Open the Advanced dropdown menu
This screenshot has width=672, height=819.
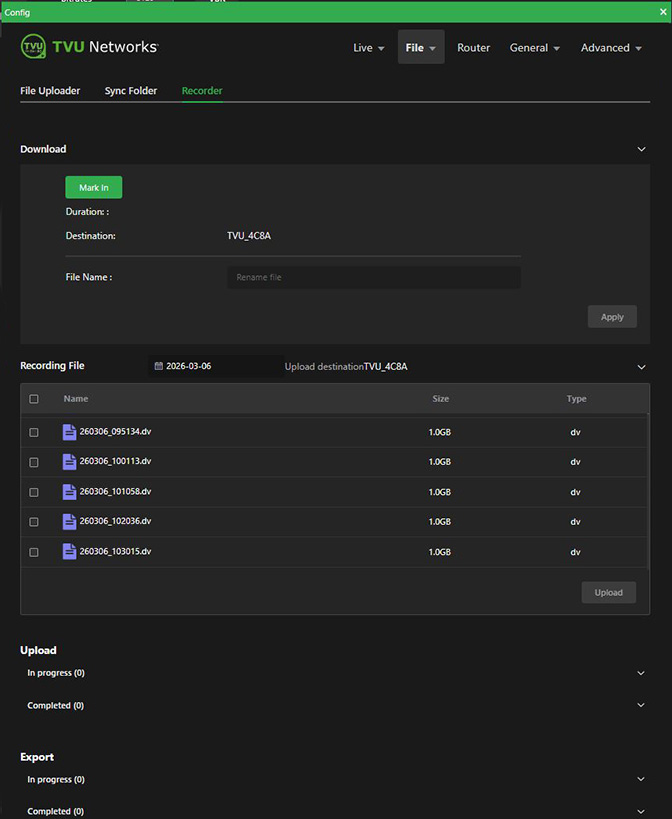[610, 48]
